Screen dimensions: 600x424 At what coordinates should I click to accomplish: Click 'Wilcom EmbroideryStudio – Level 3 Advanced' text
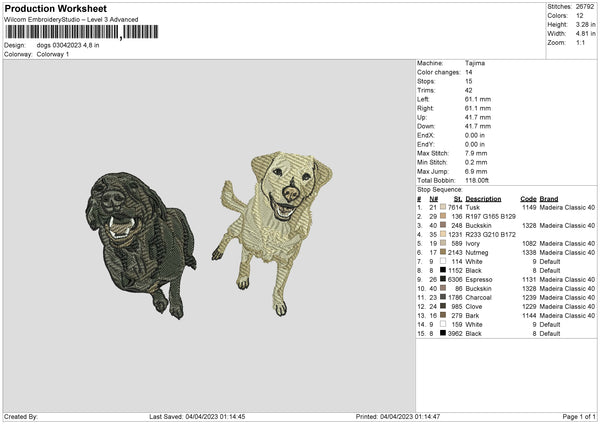point(71,20)
